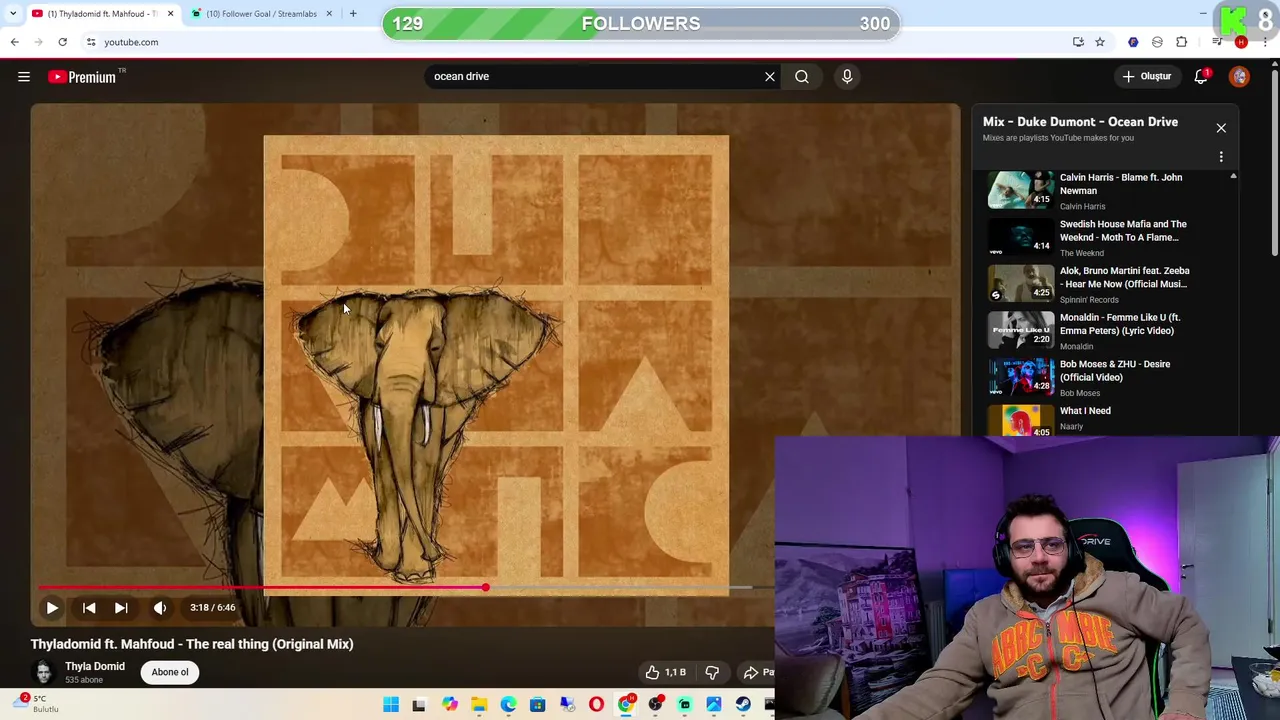Open the Alok Hear Me Now thumbnail
The height and width of the screenshot is (720, 1280).
1021,284
